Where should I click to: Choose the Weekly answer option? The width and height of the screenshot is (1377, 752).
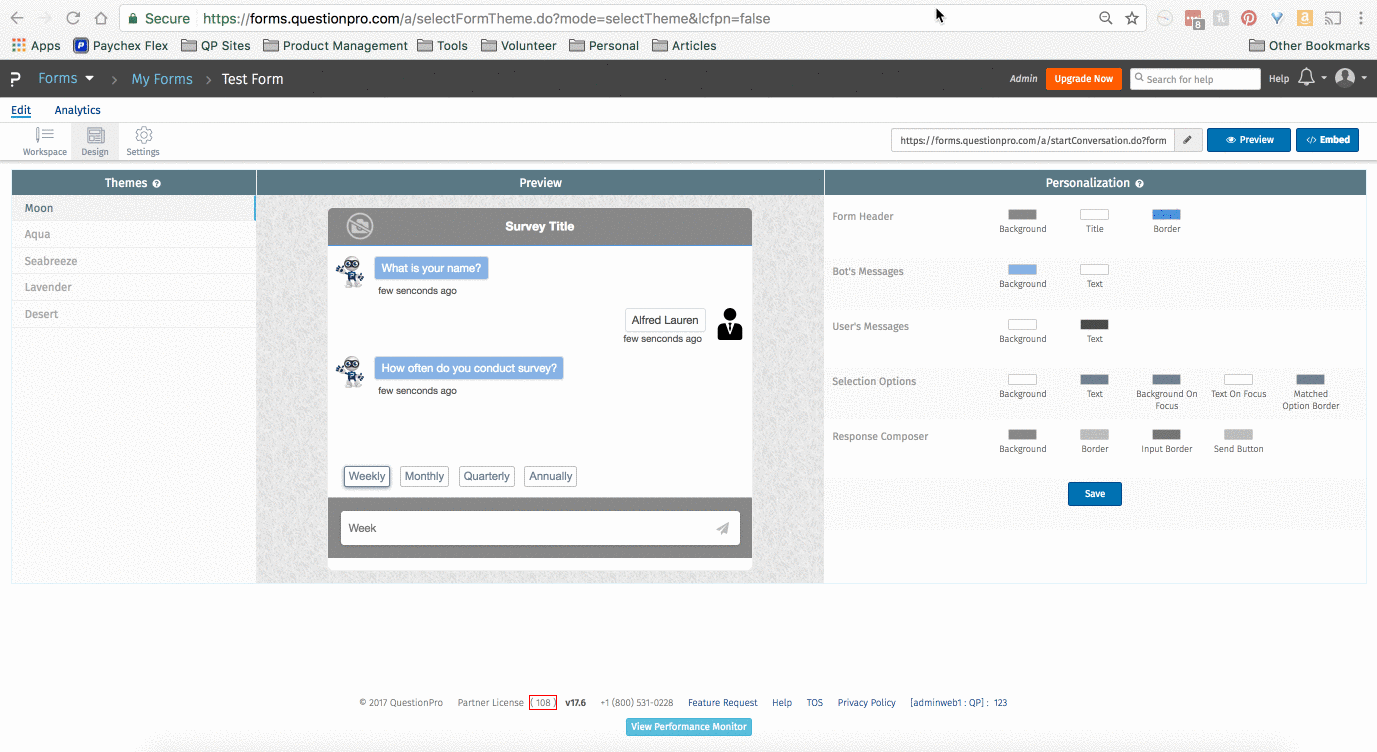(x=367, y=476)
